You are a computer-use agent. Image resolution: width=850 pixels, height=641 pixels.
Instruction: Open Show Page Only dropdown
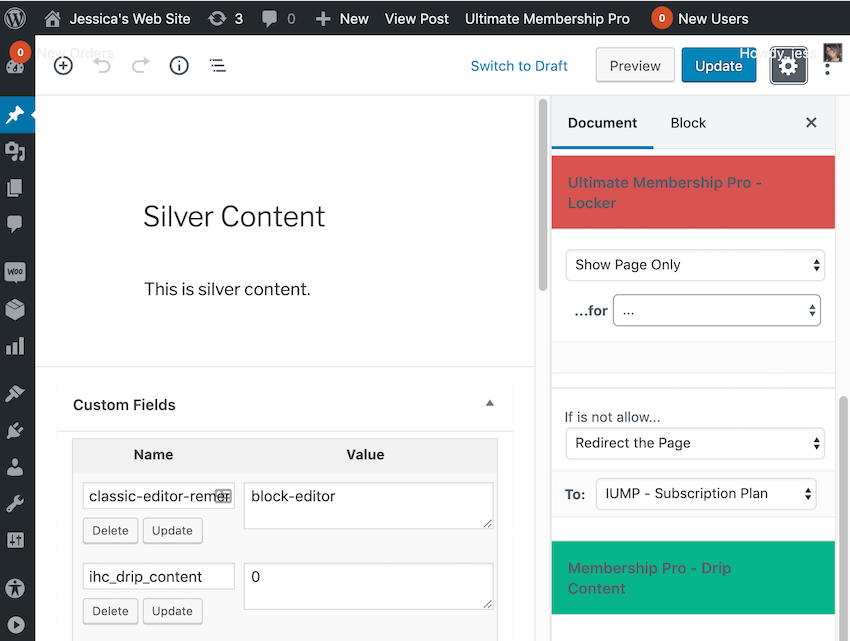pyautogui.click(x=695, y=265)
